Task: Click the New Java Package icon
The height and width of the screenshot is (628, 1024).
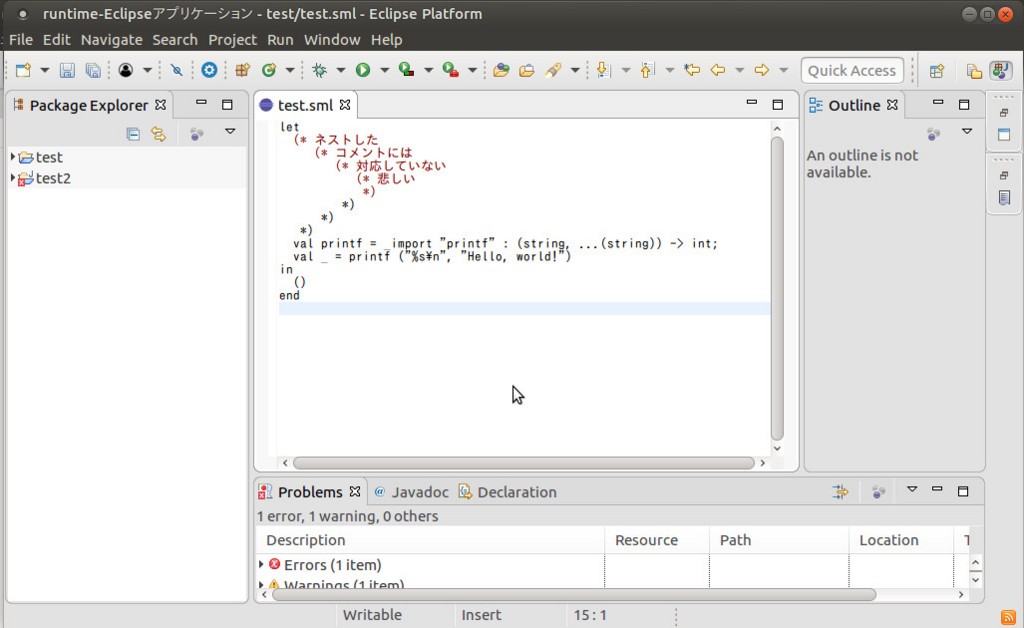Action: [242, 70]
